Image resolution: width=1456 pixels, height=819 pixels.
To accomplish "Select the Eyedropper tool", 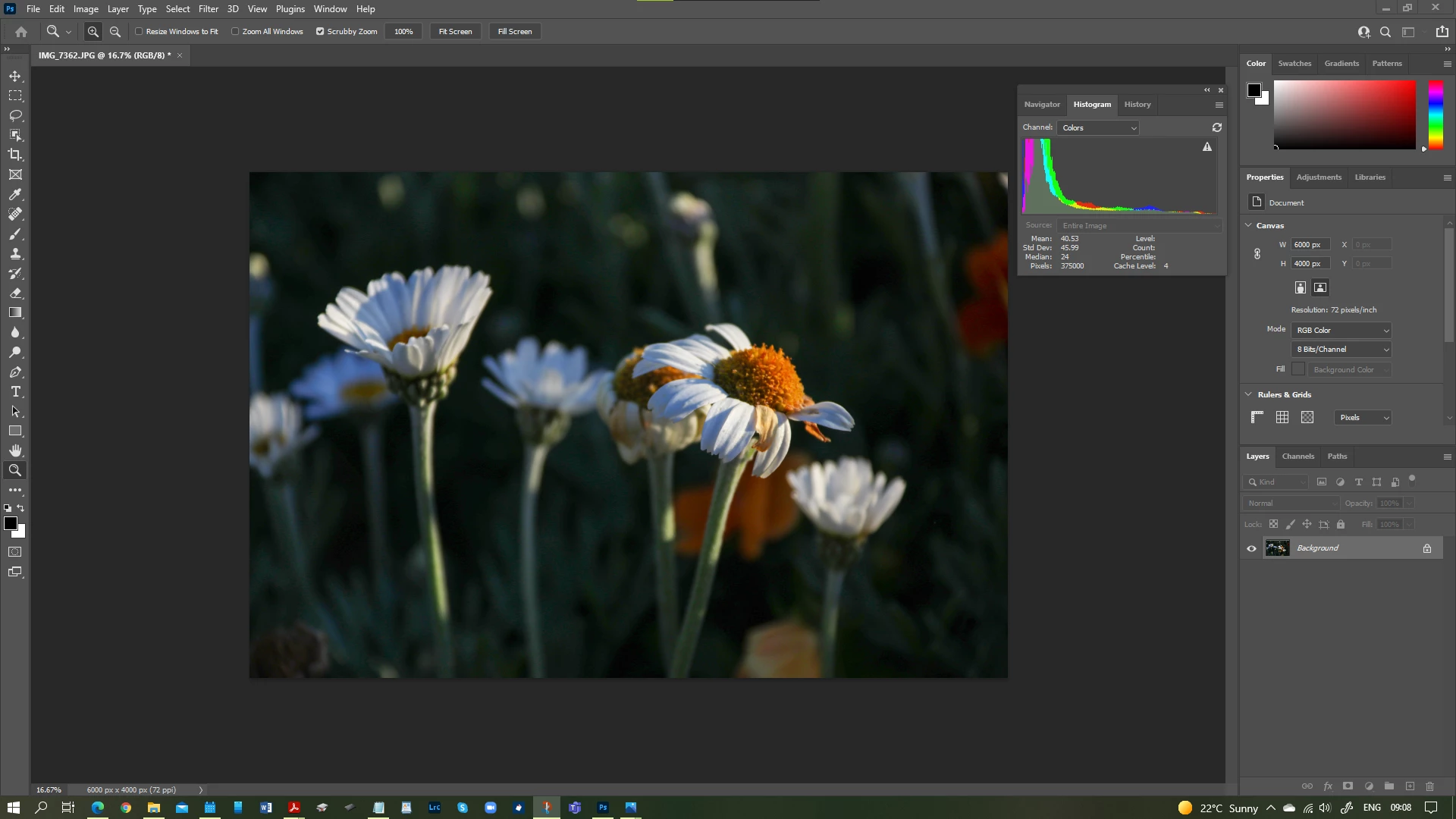I will pyautogui.click(x=15, y=194).
